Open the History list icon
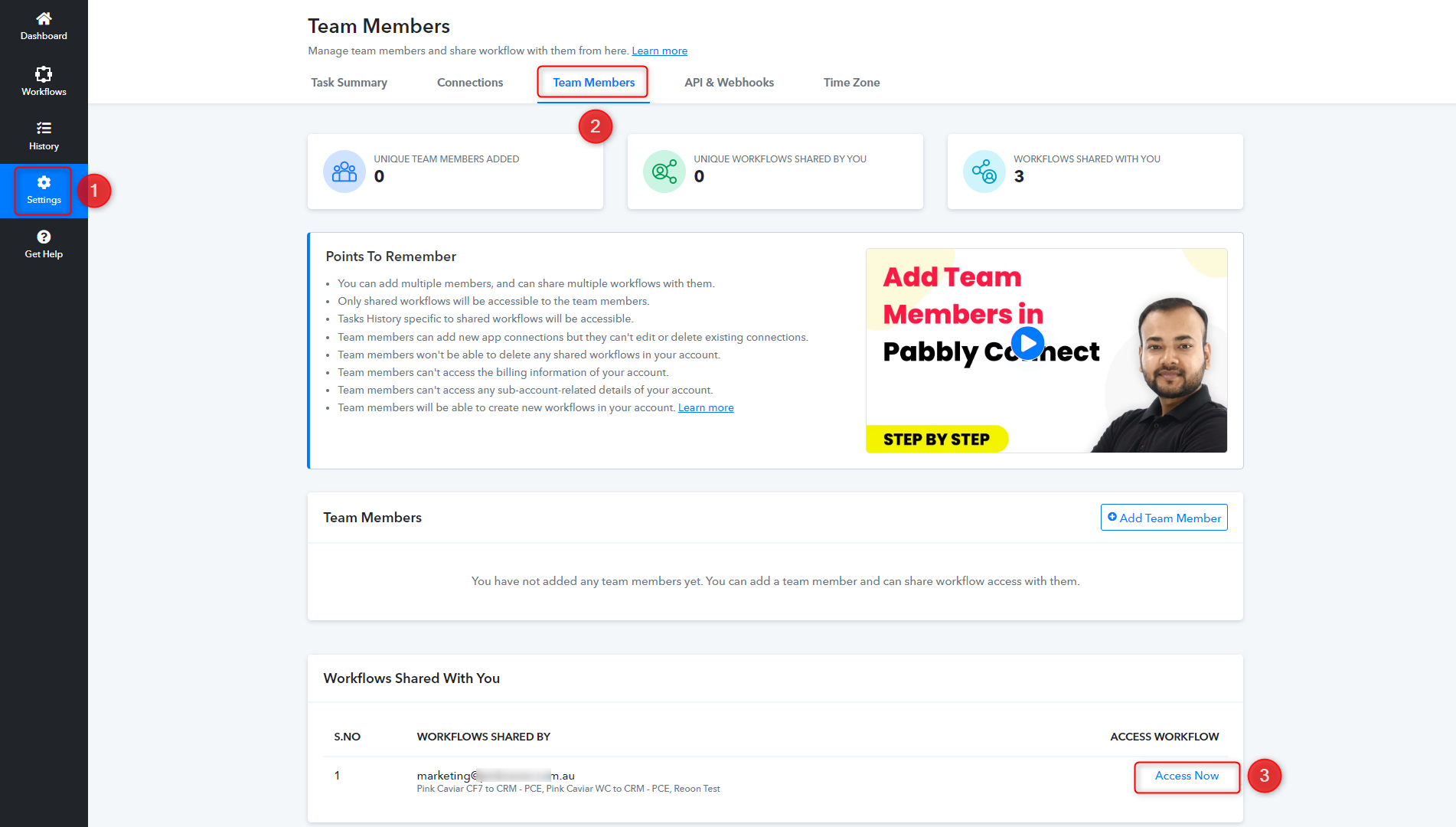 (44, 128)
